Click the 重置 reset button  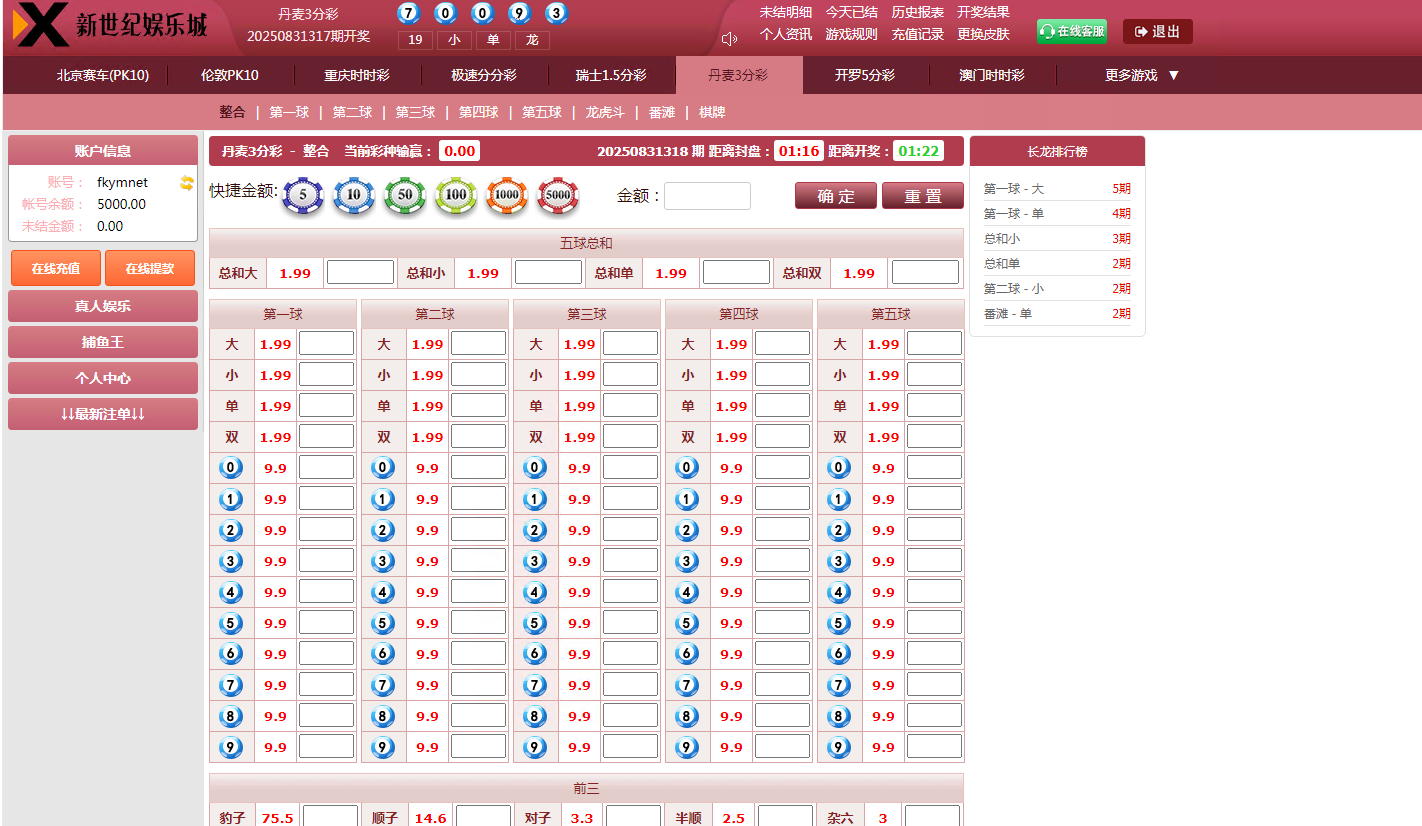922,196
